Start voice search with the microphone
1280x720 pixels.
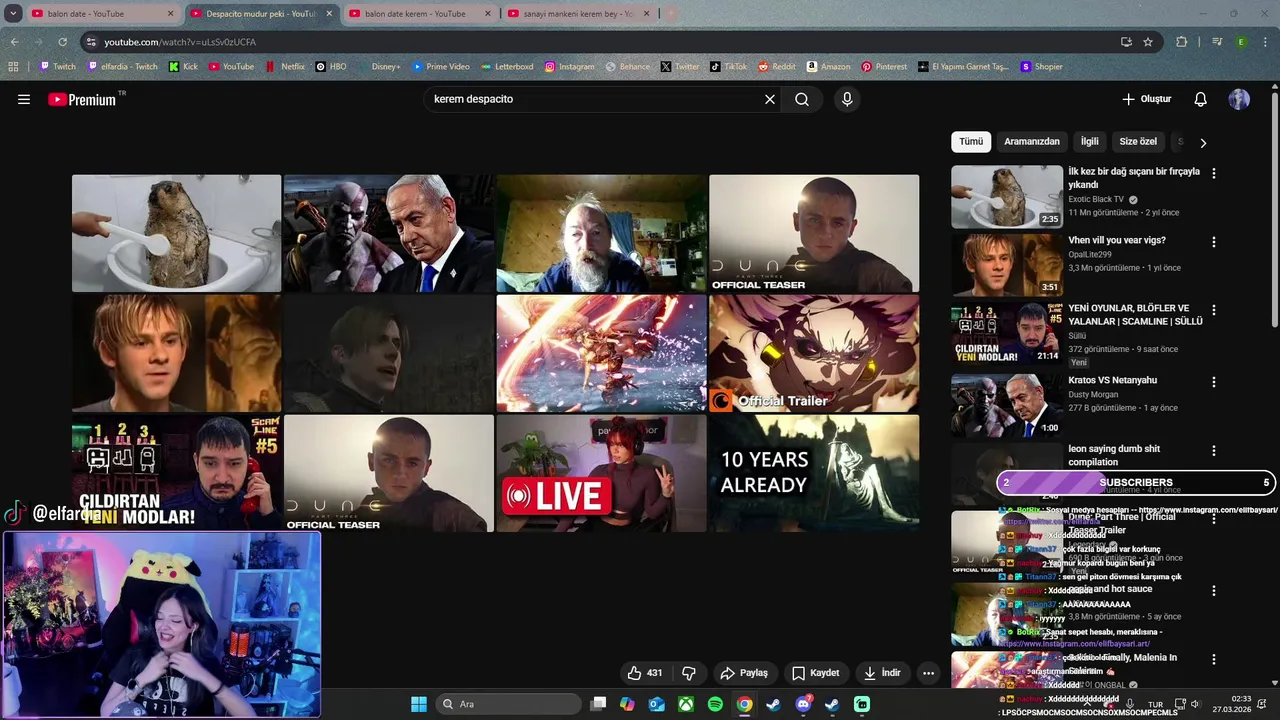coord(847,99)
